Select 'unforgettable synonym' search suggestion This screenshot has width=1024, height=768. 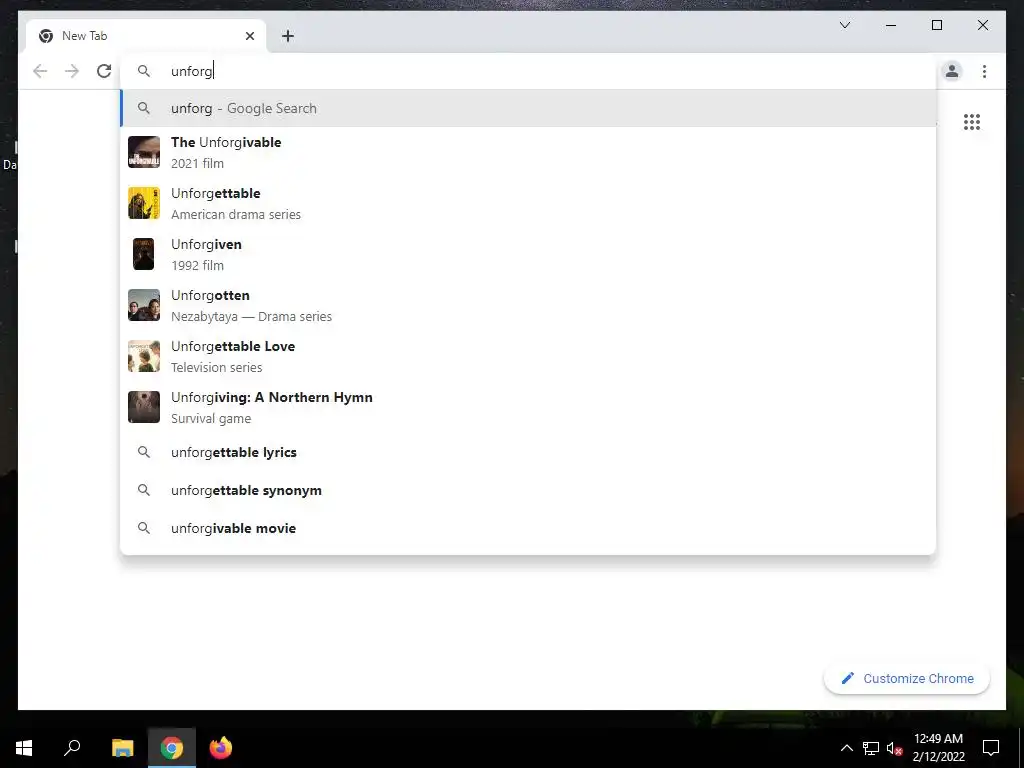(x=528, y=490)
